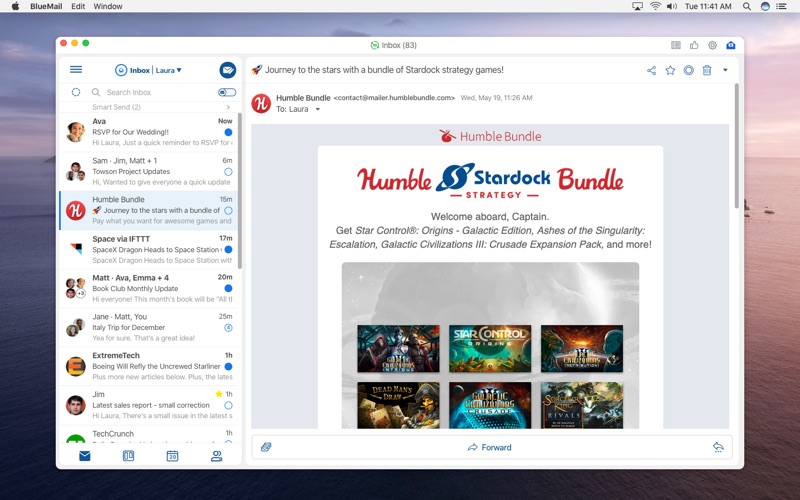800x500 pixels.
Task: Toggle read dot on Book Club Monthly Update
Action: pos(229,288)
